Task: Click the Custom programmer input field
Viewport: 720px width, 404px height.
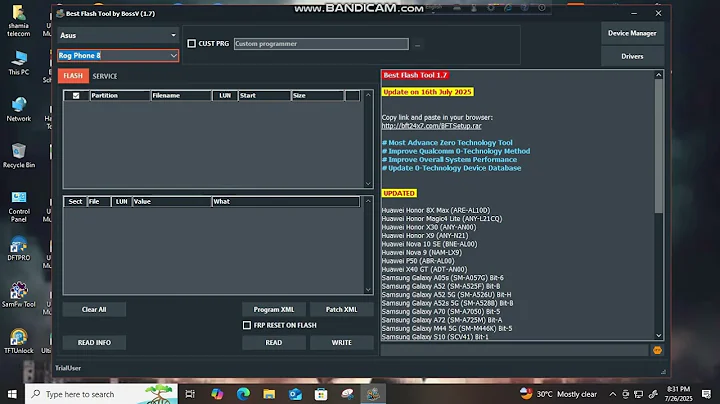Action: pos(321,44)
